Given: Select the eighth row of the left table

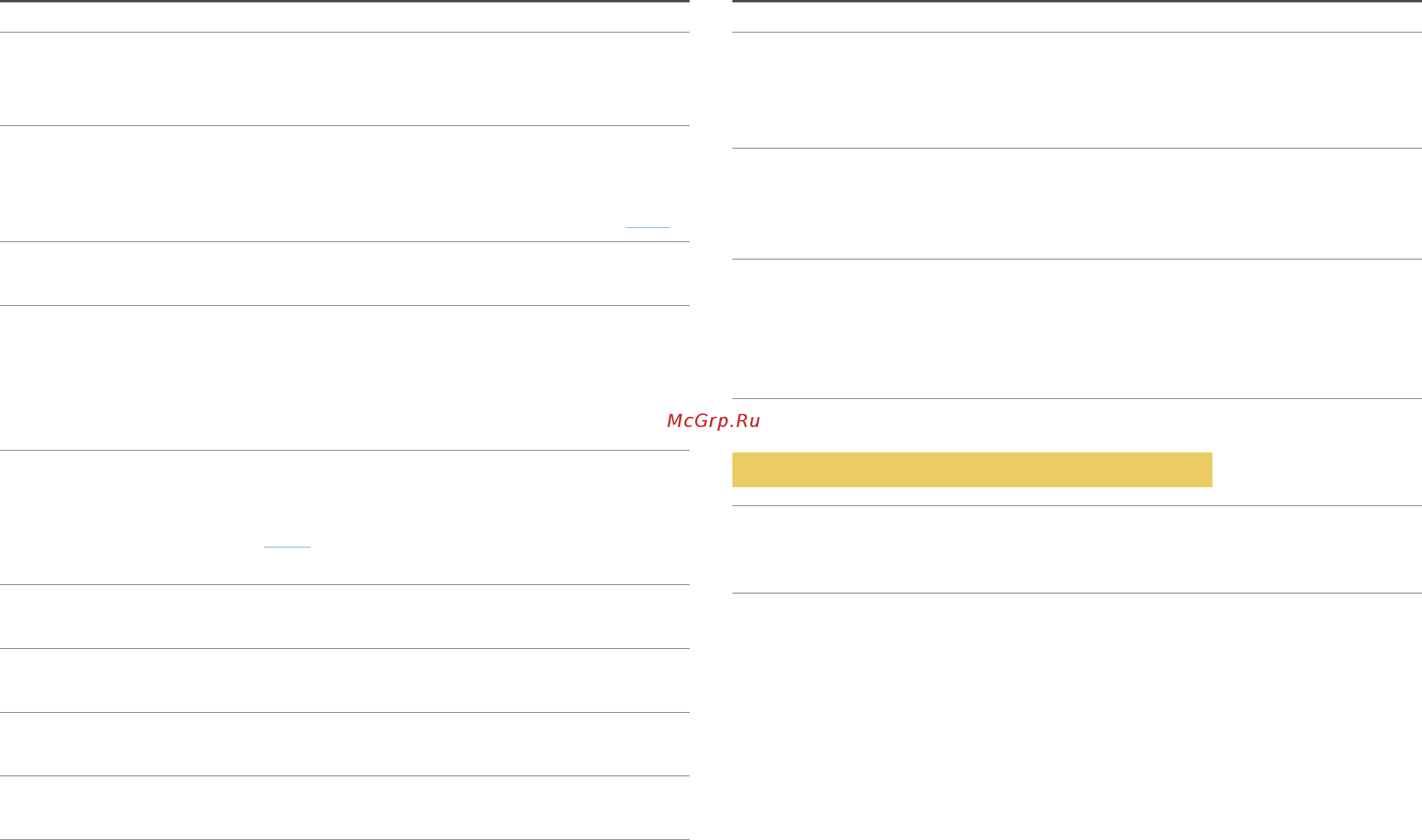Looking at the screenshot, I should click(x=345, y=744).
